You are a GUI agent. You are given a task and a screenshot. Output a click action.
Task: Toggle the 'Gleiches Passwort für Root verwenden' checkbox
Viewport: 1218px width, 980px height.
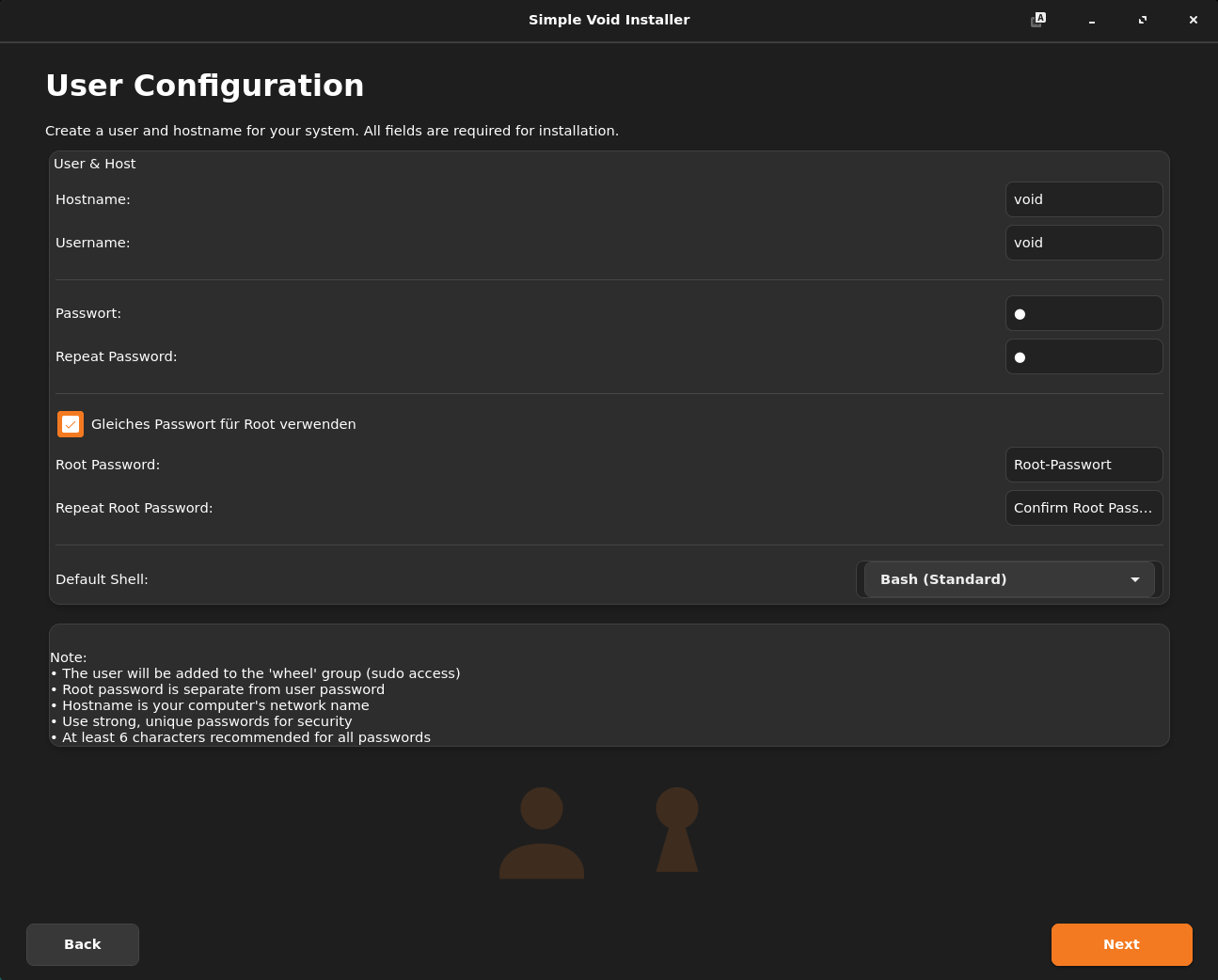point(71,424)
